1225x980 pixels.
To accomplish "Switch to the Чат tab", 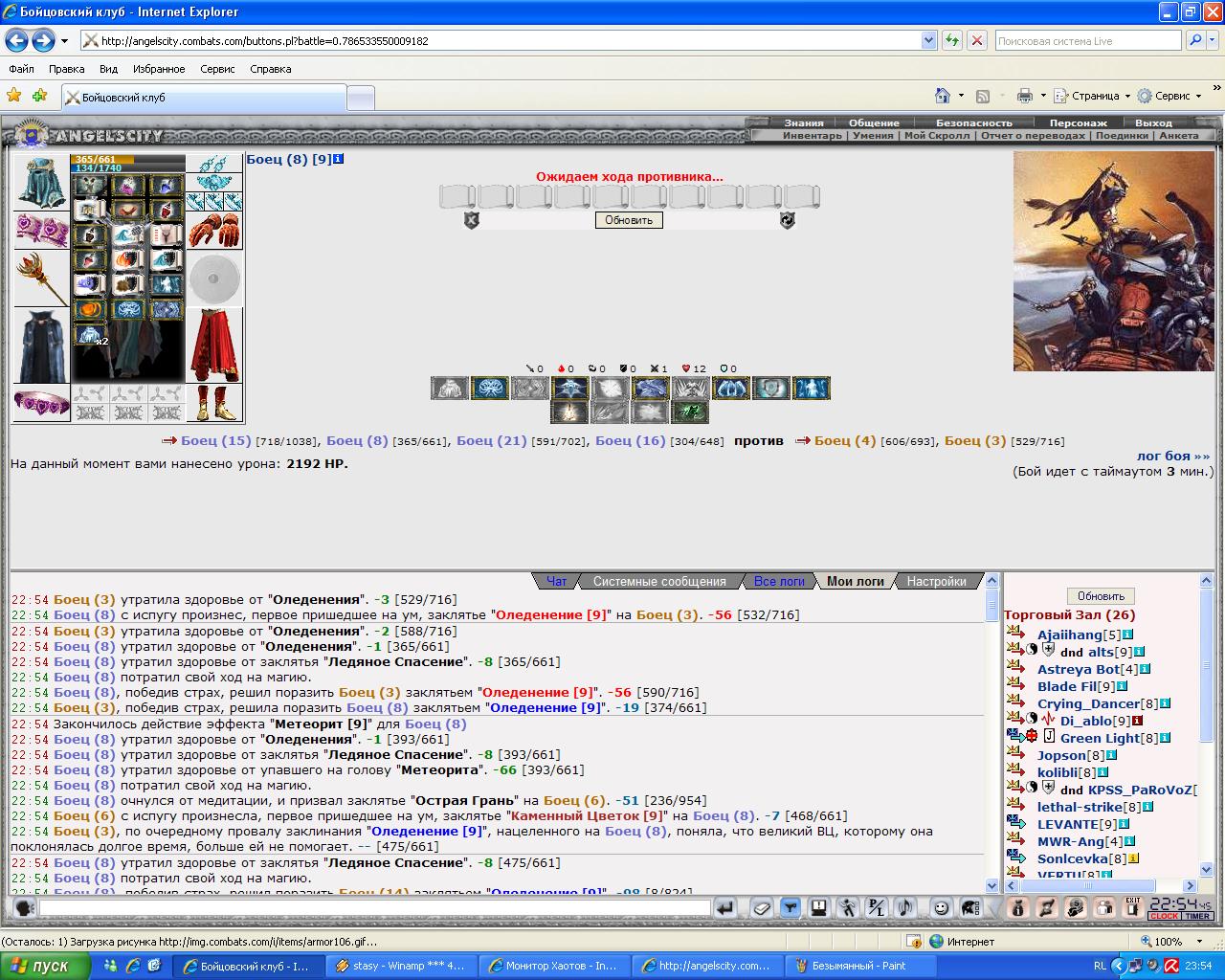I will pyautogui.click(x=556, y=581).
